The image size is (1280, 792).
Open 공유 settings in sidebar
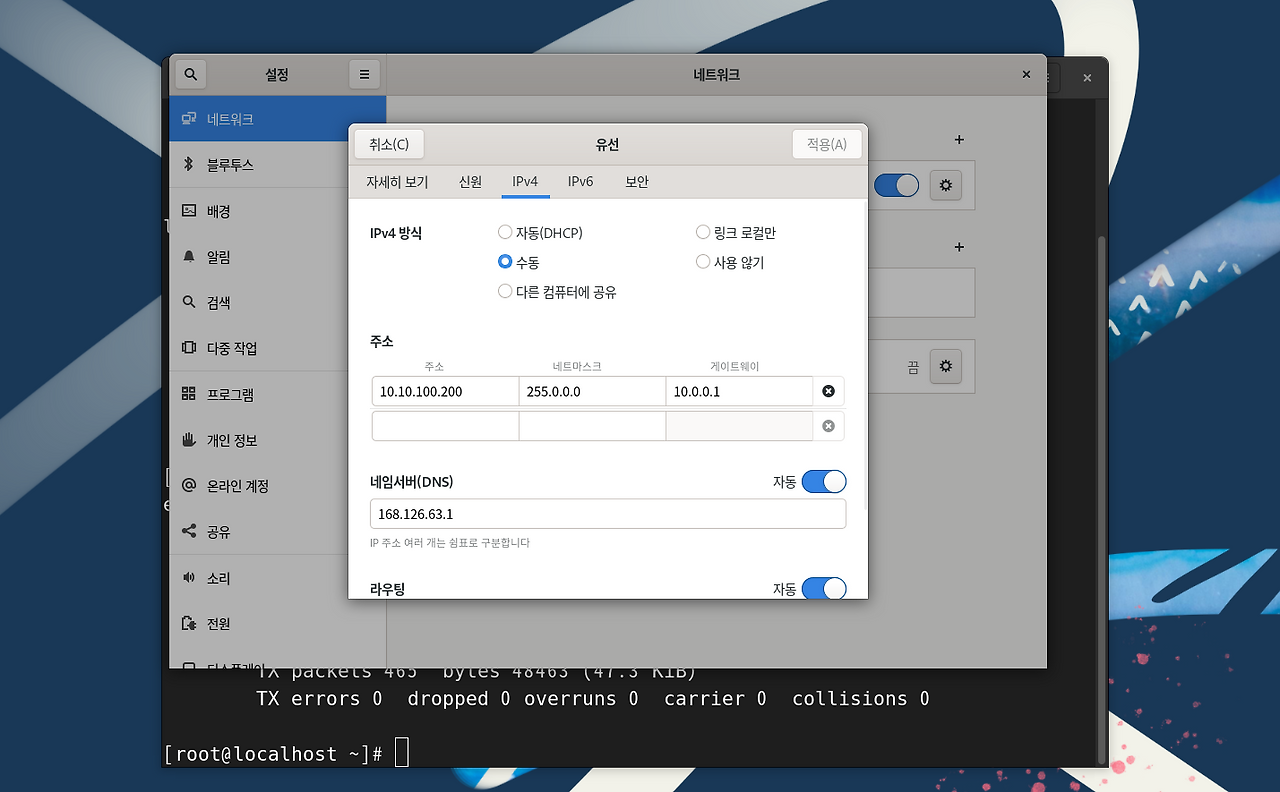coord(277,532)
